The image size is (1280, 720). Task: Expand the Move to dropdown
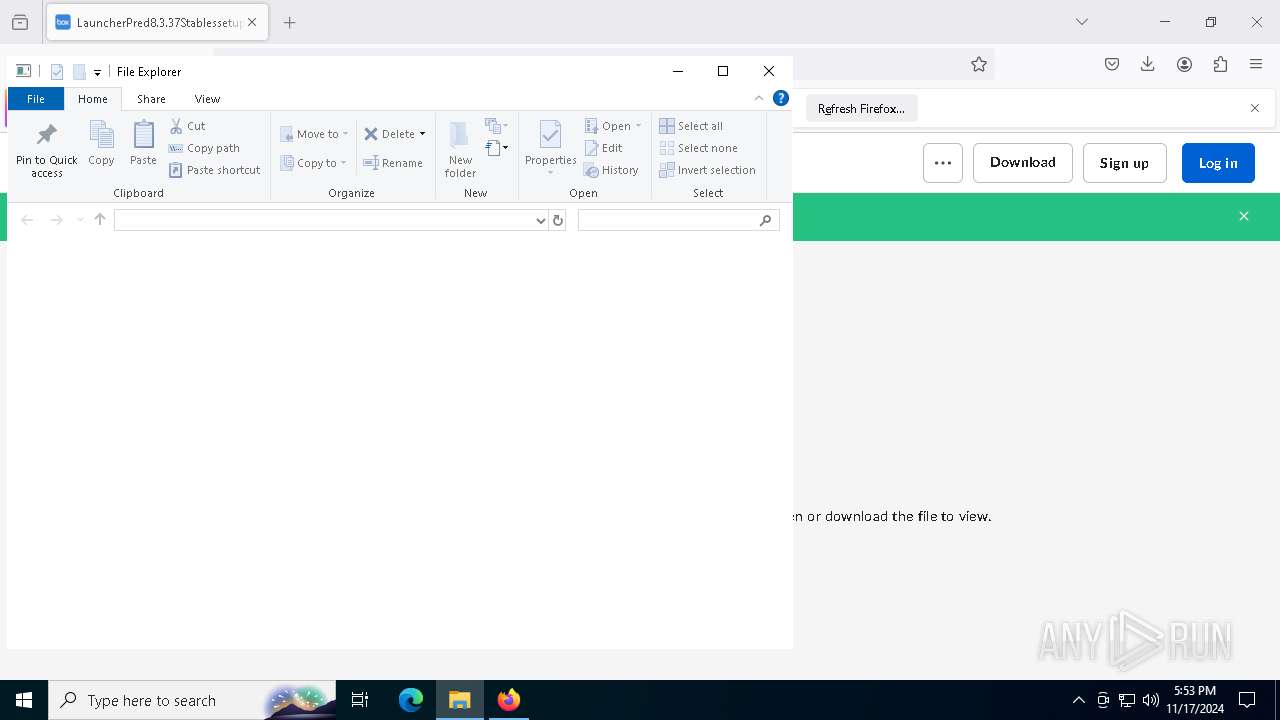click(345, 134)
